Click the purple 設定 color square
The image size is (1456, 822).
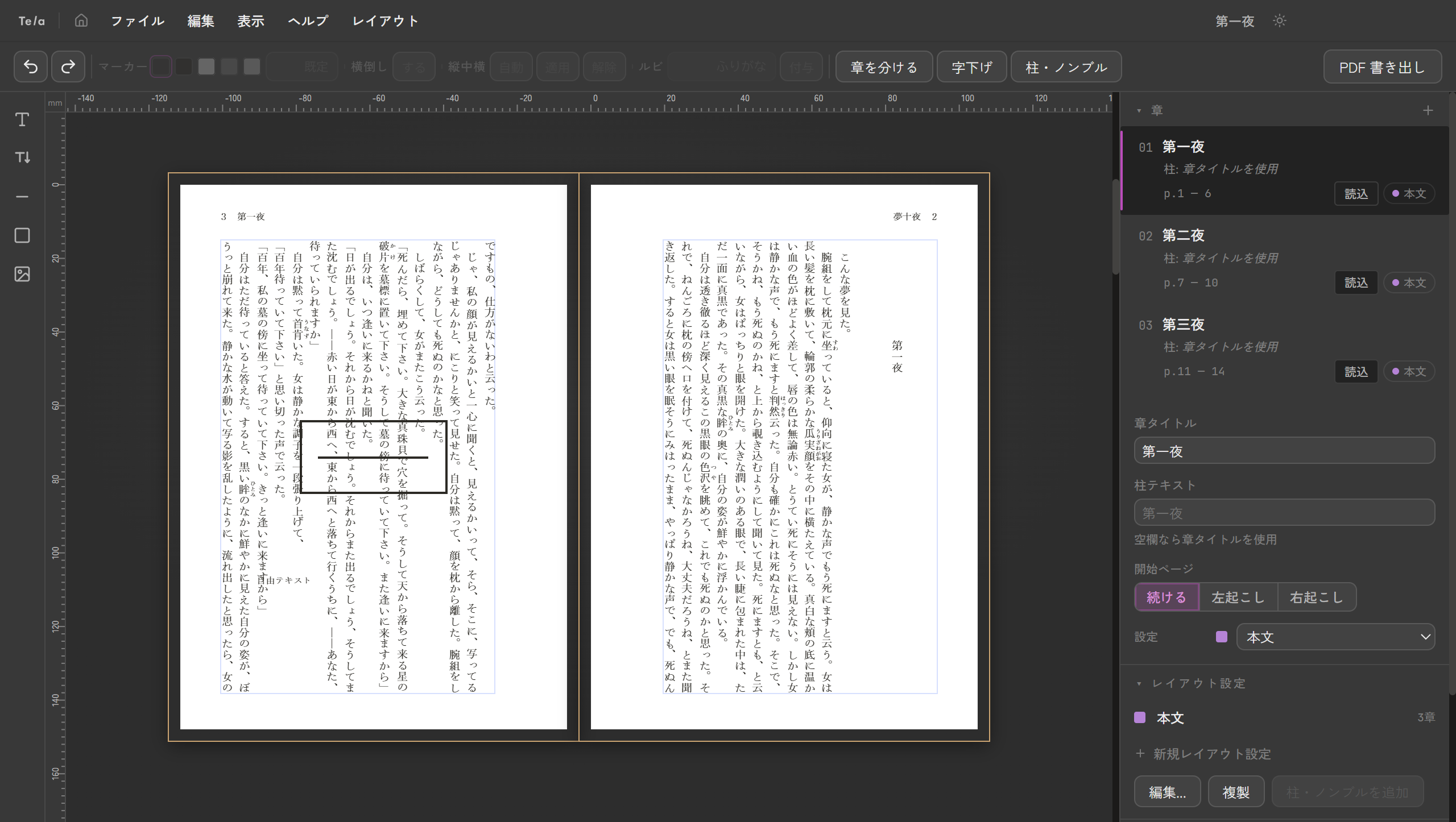click(x=1221, y=637)
